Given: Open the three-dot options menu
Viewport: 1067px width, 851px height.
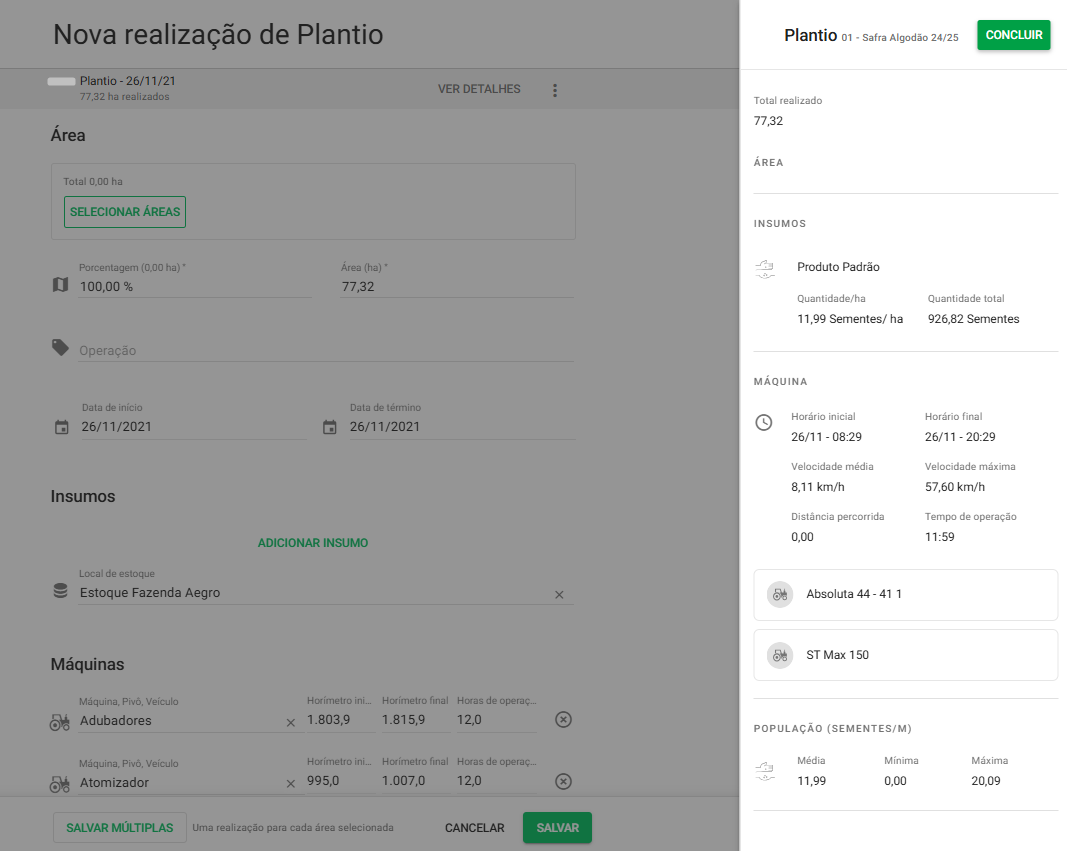Looking at the screenshot, I should pos(555,90).
